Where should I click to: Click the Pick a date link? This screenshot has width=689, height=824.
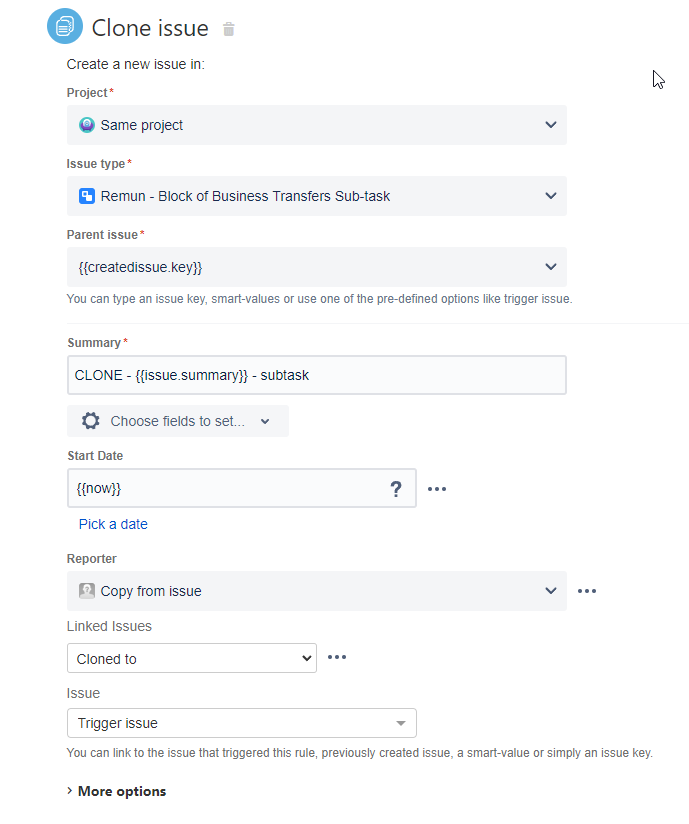tap(113, 524)
